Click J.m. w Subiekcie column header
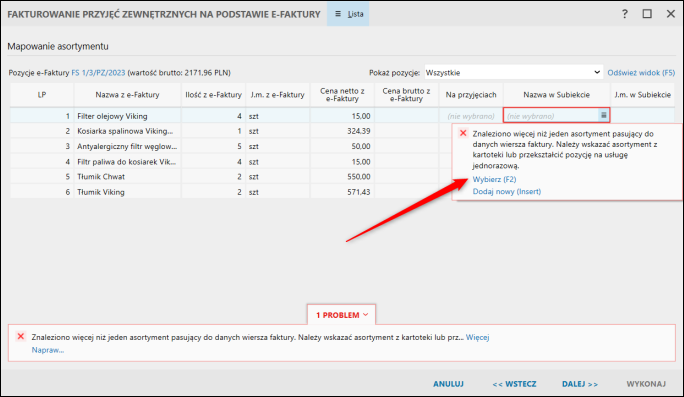 click(643, 95)
